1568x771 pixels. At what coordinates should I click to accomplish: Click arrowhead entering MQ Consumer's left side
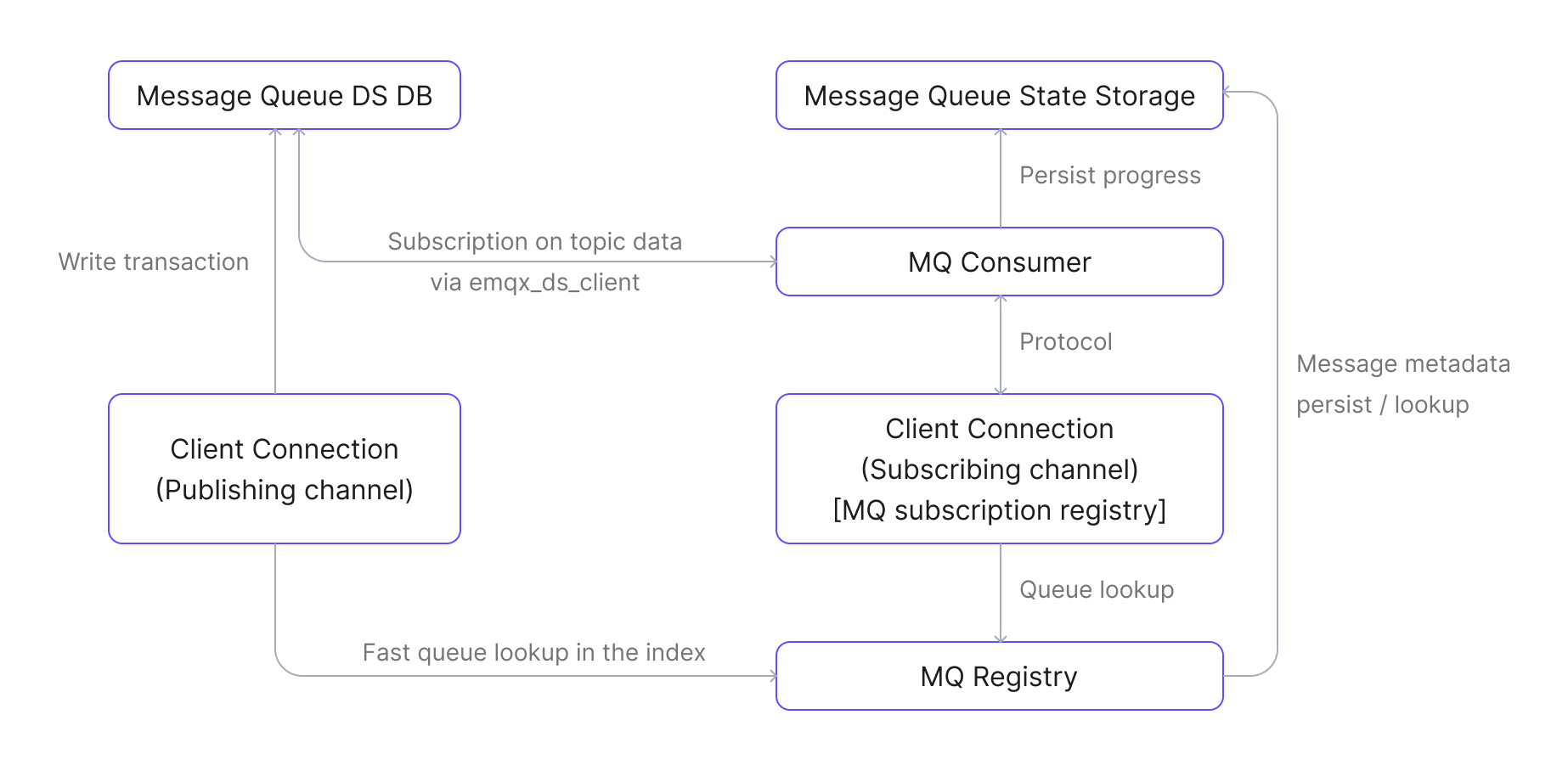click(773, 262)
